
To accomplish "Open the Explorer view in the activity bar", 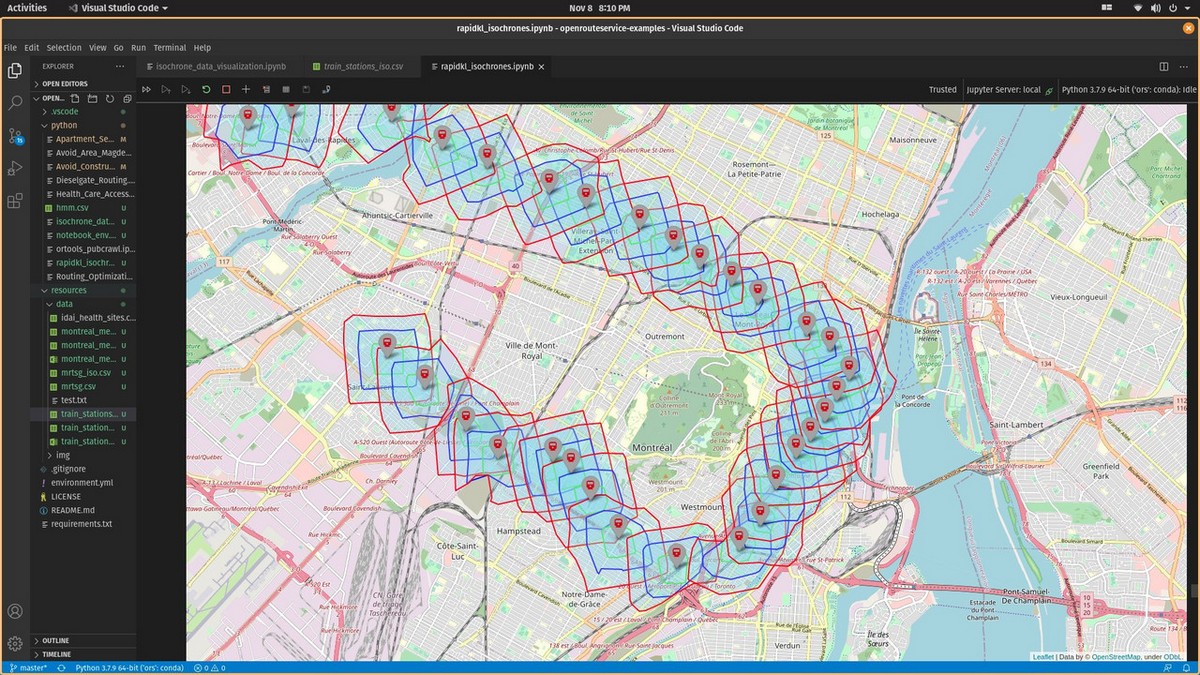I will tap(15, 70).
